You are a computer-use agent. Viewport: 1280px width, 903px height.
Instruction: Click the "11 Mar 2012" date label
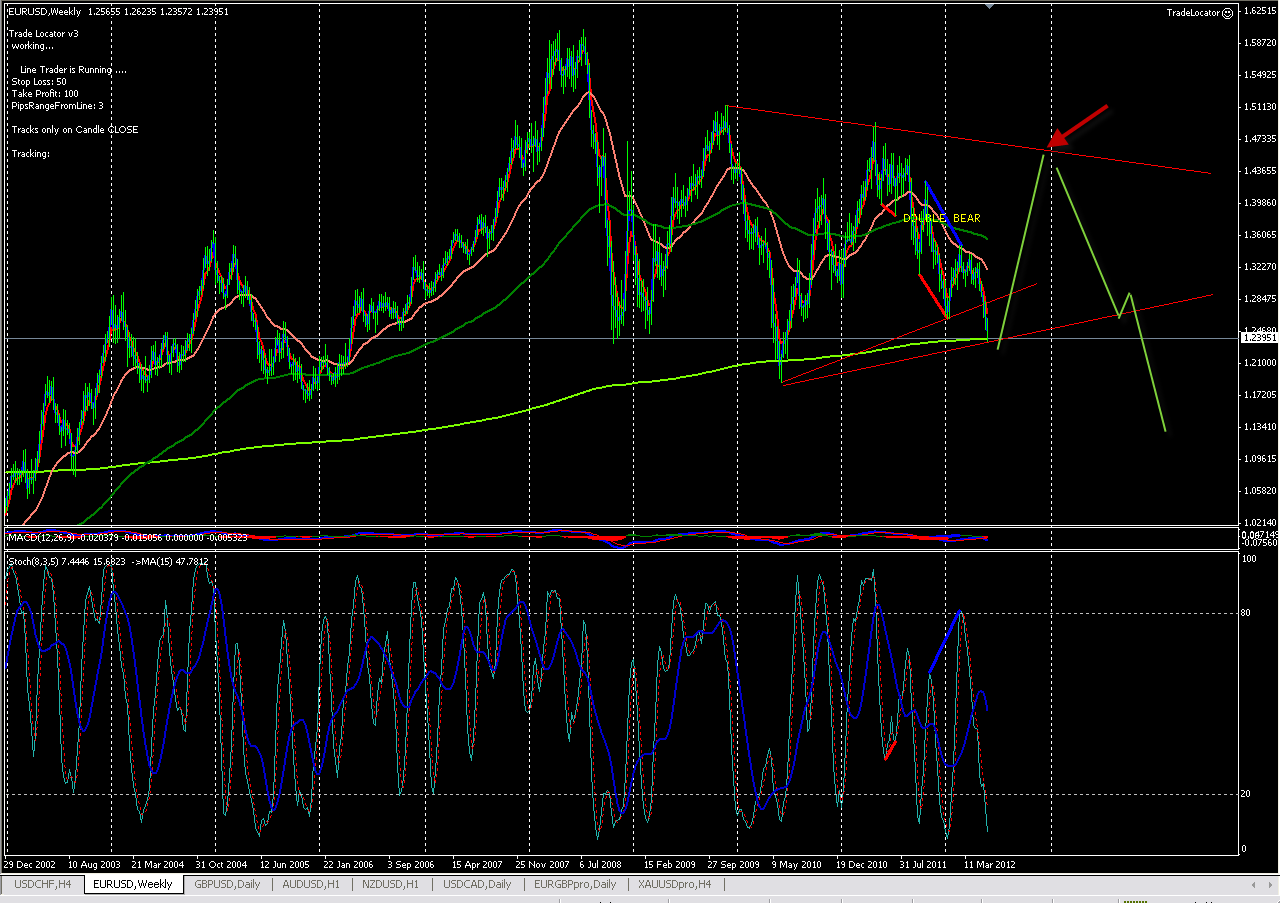pos(989,864)
